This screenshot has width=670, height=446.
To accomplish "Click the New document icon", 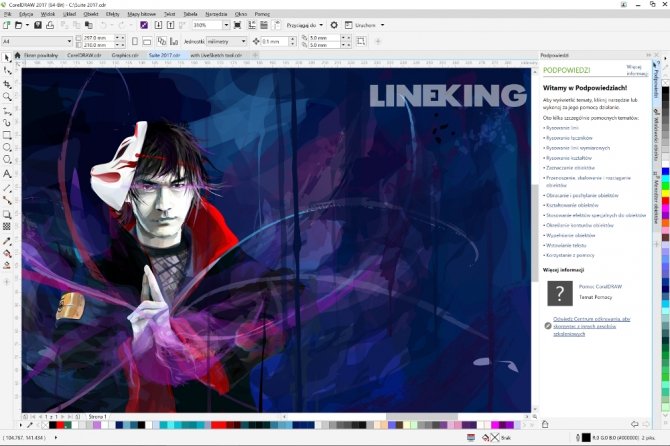I will pos(6,25).
